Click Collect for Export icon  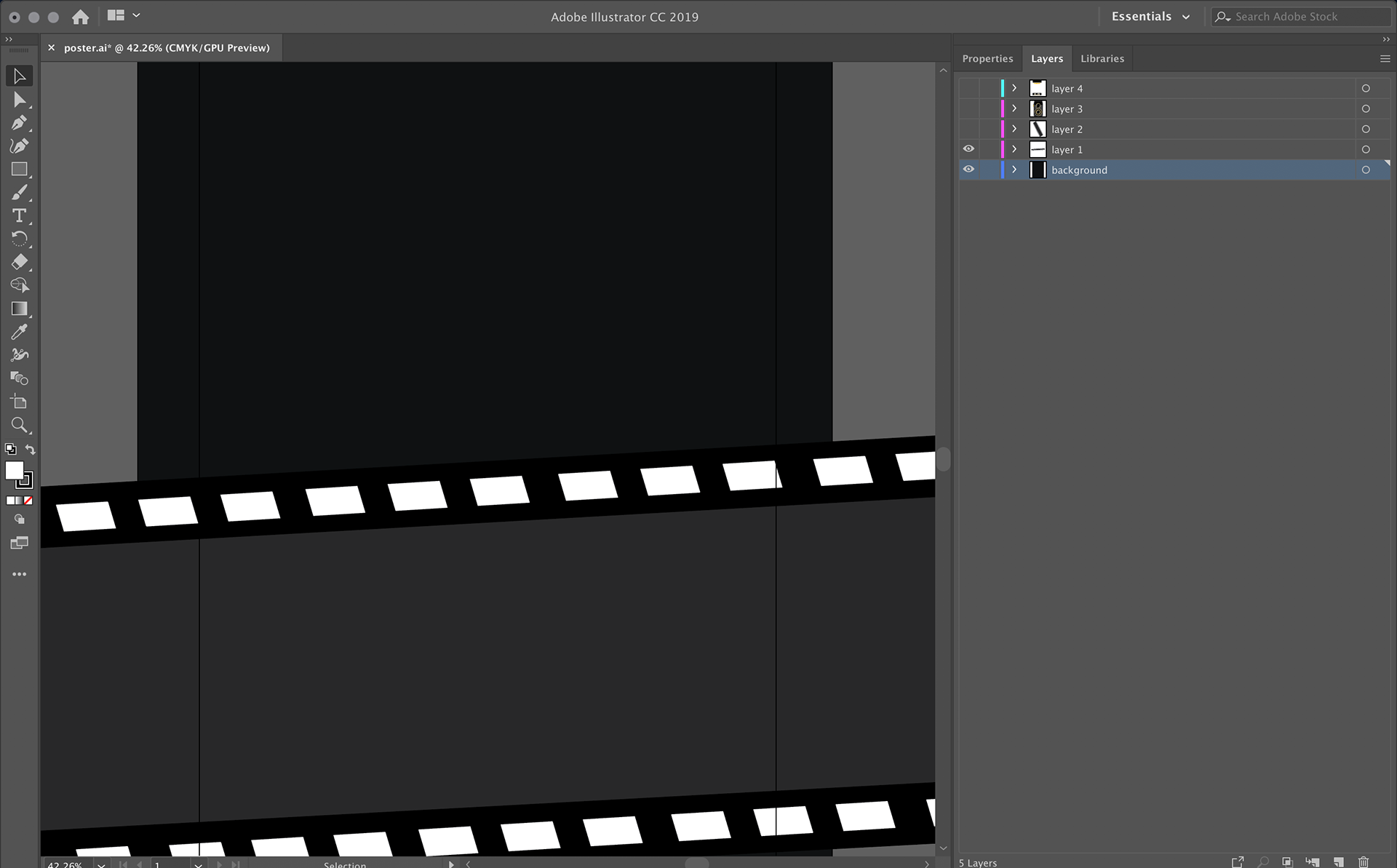pos(1238,862)
